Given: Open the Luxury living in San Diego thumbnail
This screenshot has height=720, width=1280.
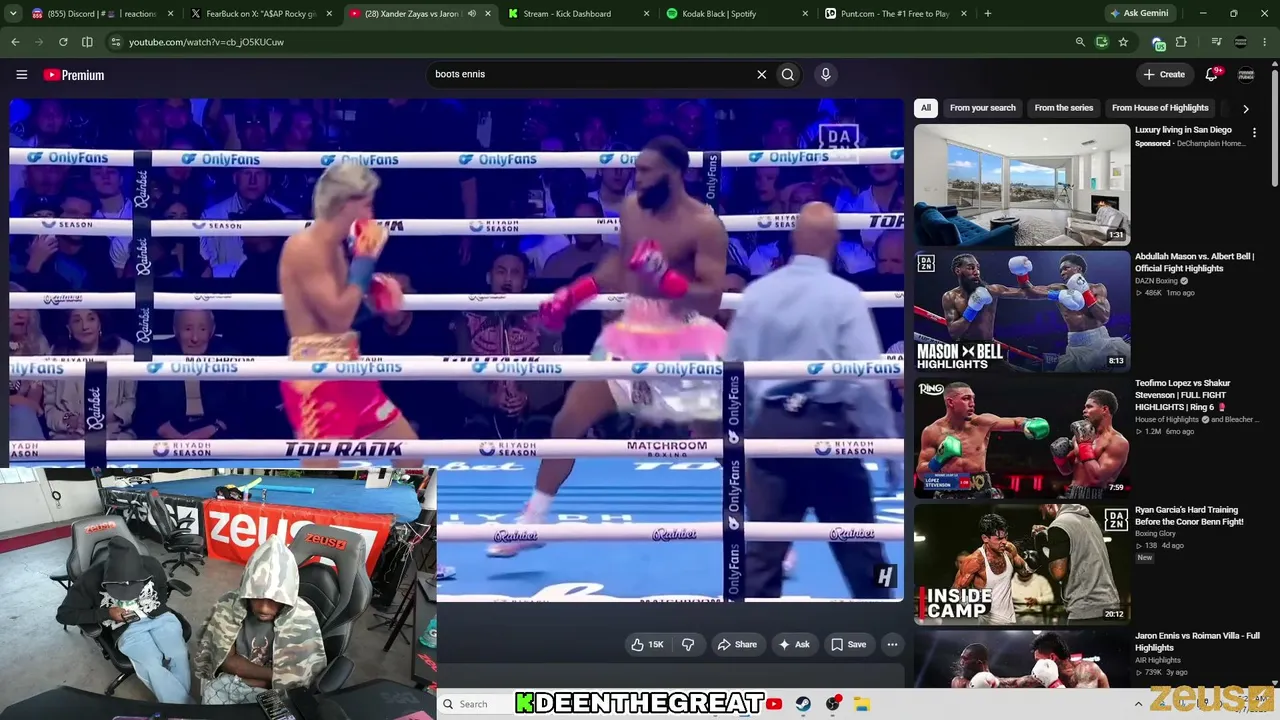Looking at the screenshot, I should tap(1022, 185).
